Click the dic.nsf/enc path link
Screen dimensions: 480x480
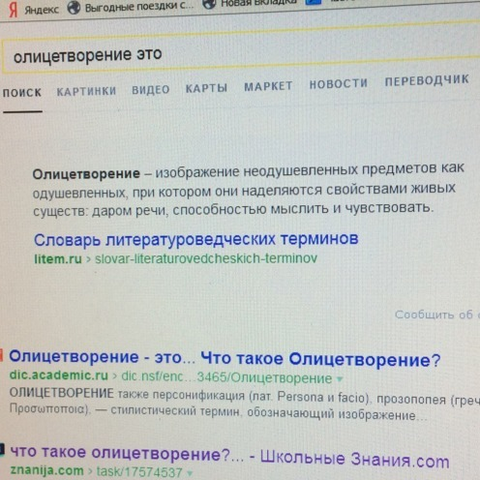pos(227,378)
